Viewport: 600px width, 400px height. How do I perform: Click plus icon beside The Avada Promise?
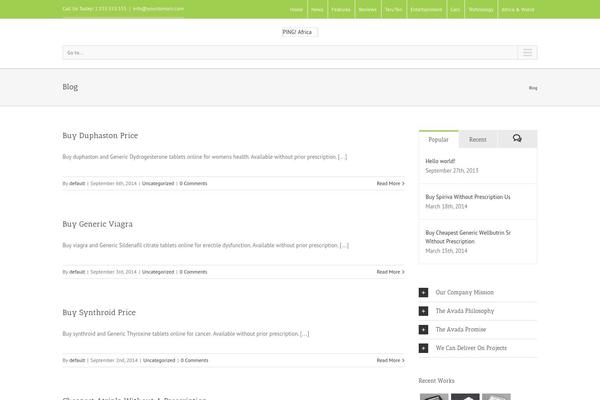423,330
